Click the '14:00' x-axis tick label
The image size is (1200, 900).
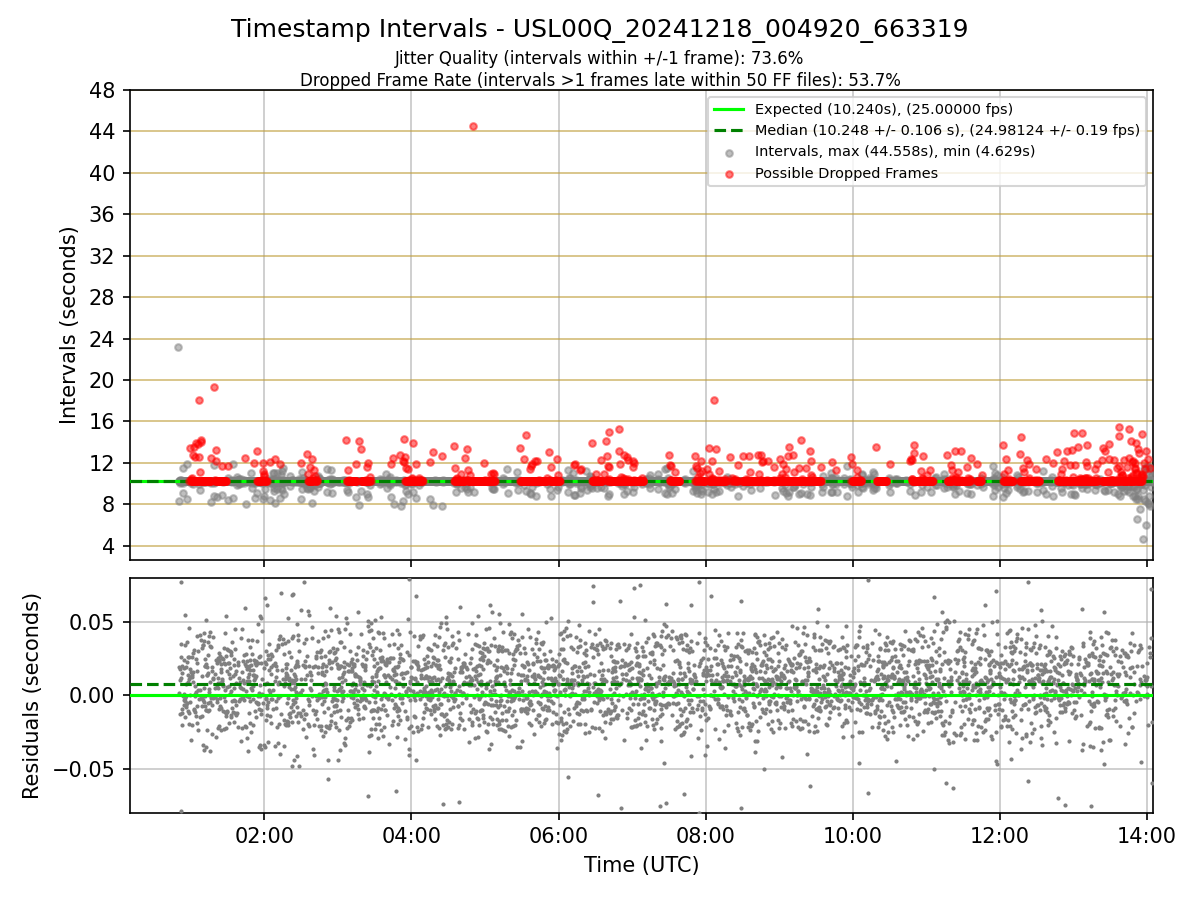[x=1147, y=834]
